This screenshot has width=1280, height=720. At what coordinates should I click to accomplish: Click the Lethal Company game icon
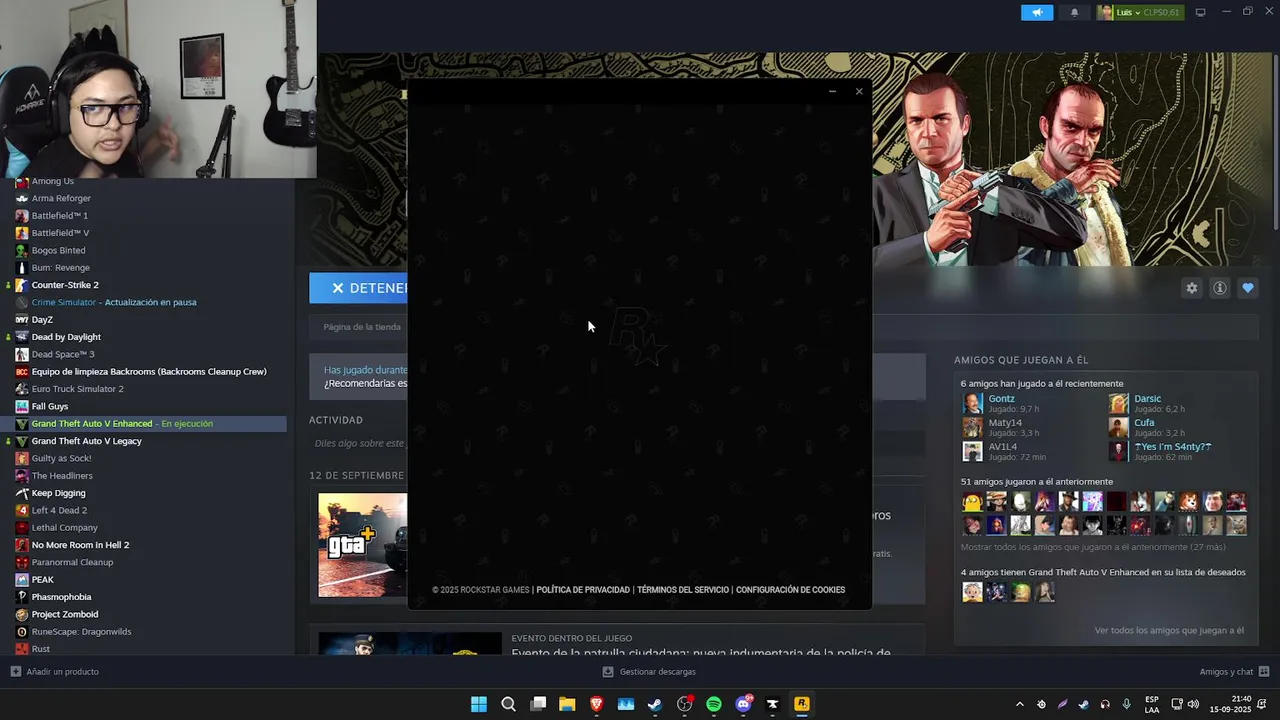[22, 528]
